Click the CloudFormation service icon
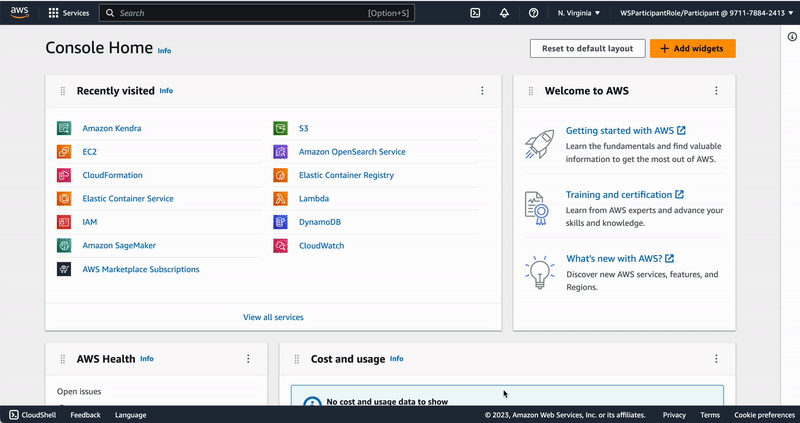Screen dimensions: 800x423 (x=64, y=175)
